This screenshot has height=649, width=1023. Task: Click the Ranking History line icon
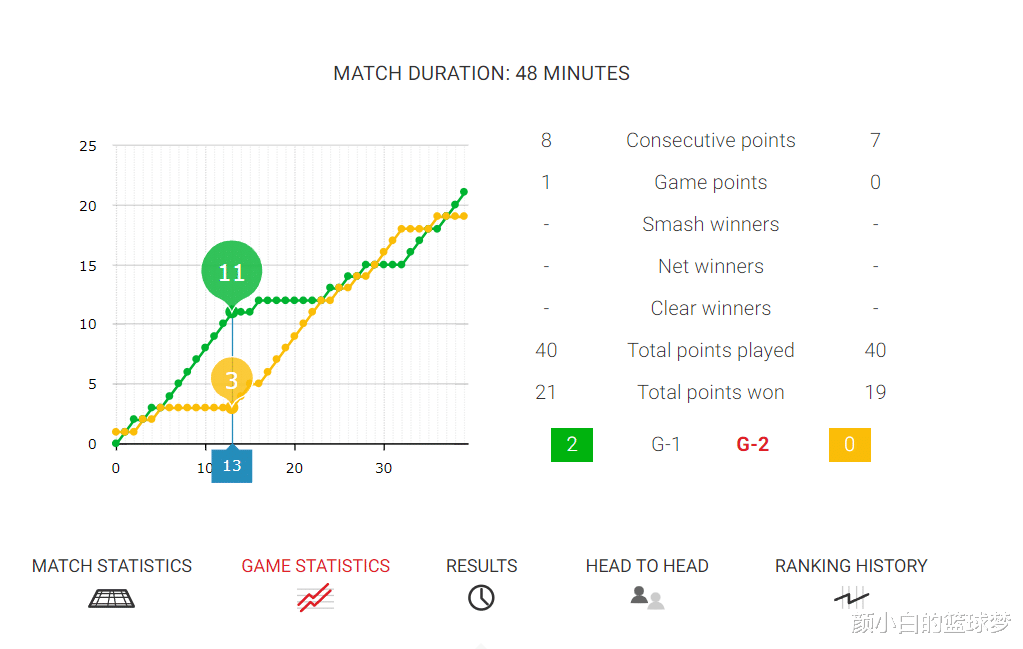click(851, 598)
